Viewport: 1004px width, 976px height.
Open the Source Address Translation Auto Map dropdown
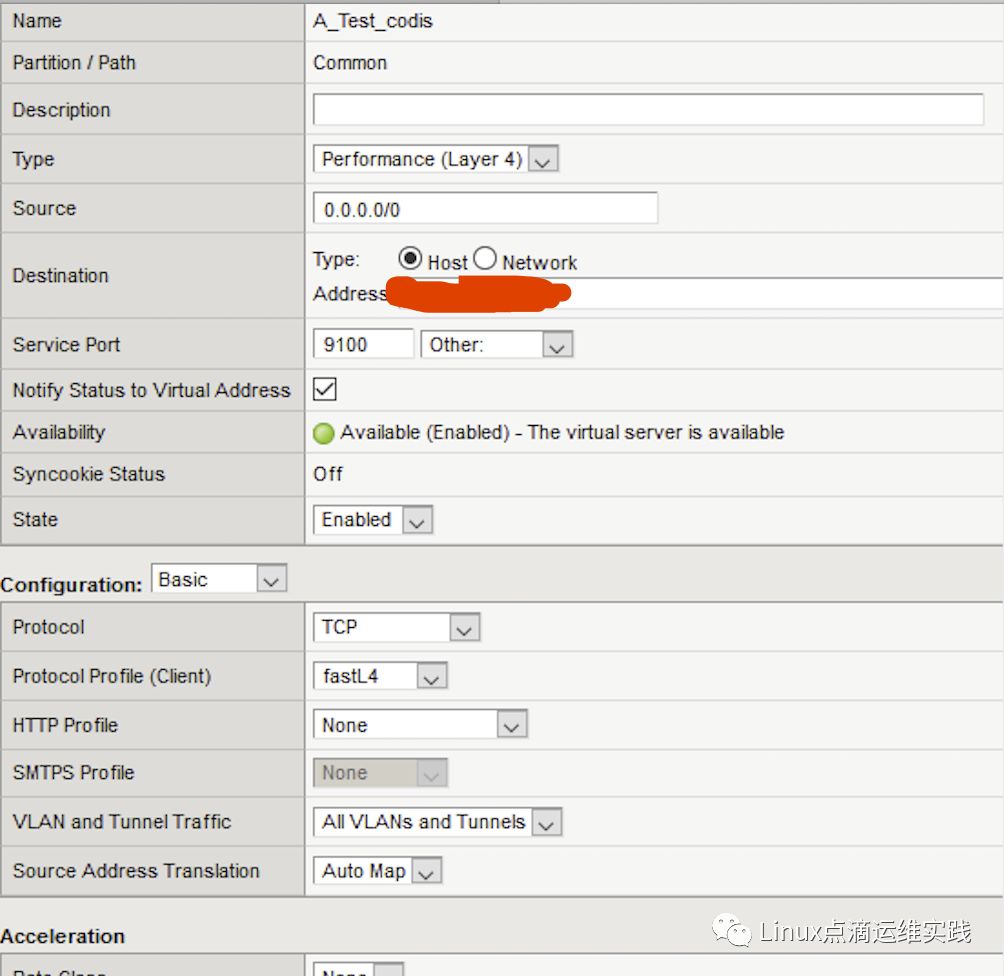point(377,871)
